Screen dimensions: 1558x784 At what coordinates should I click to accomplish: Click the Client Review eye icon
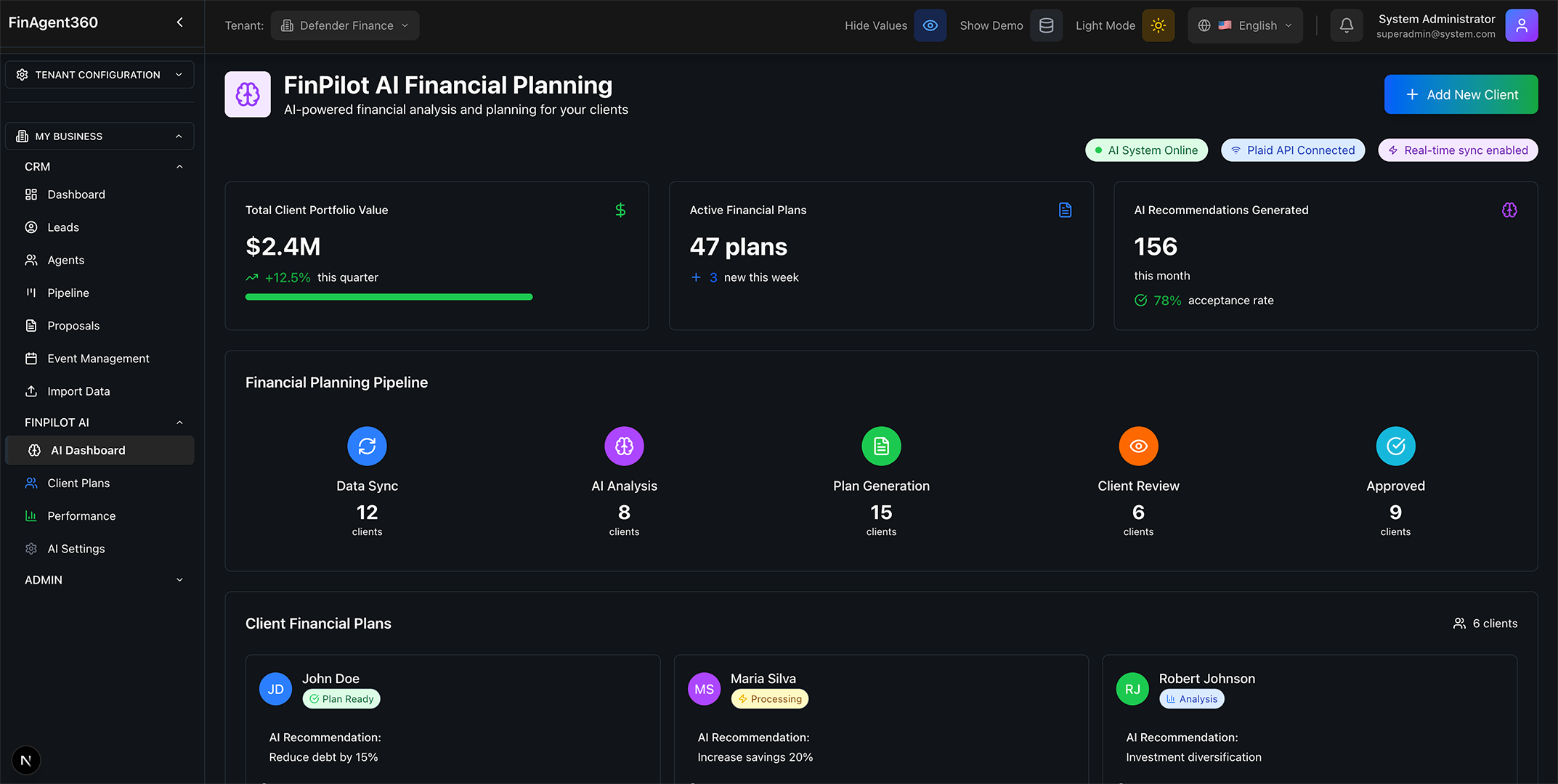1138,446
